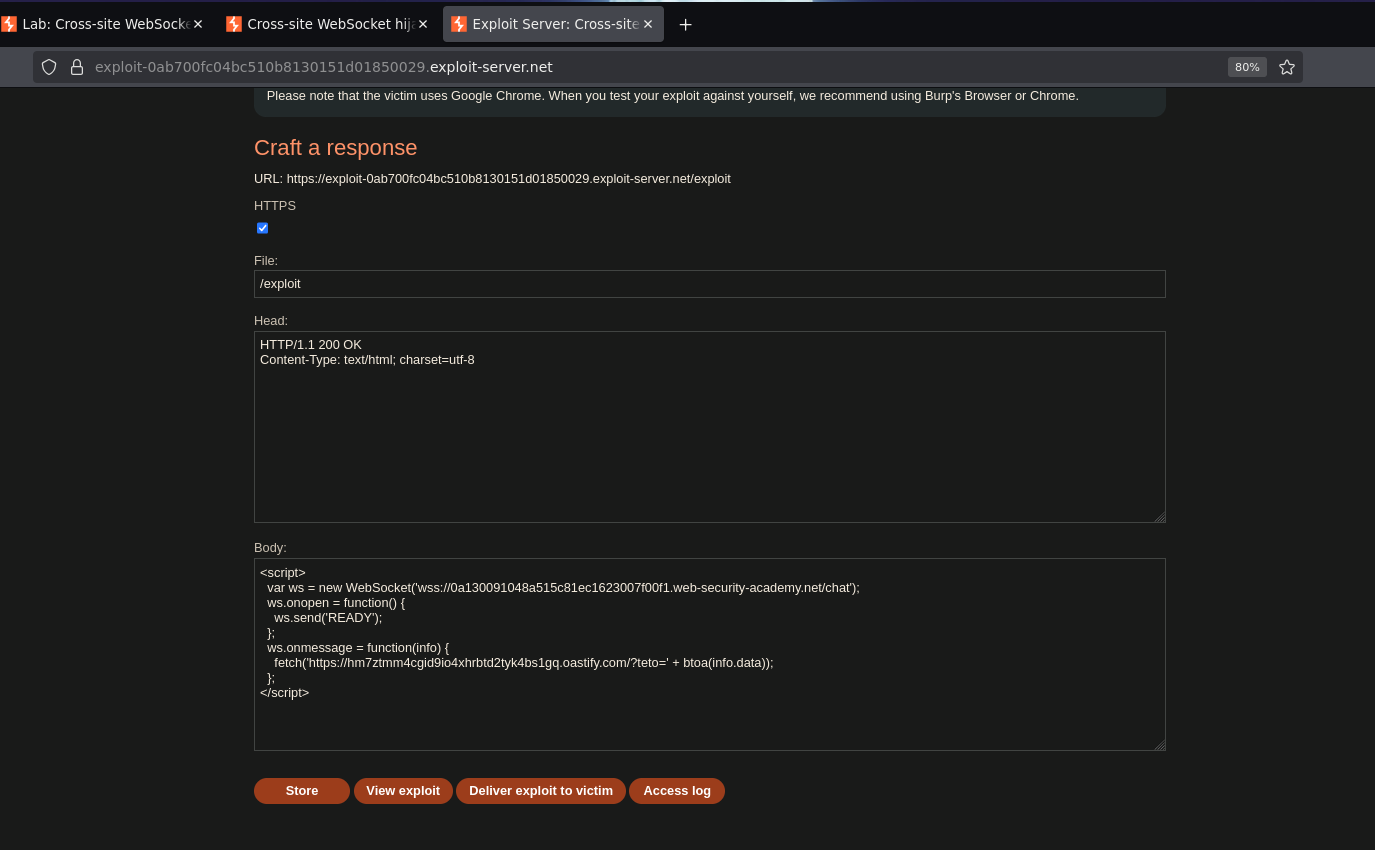Click the site security padlock icon

pyautogui.click(x=77, y=67)
